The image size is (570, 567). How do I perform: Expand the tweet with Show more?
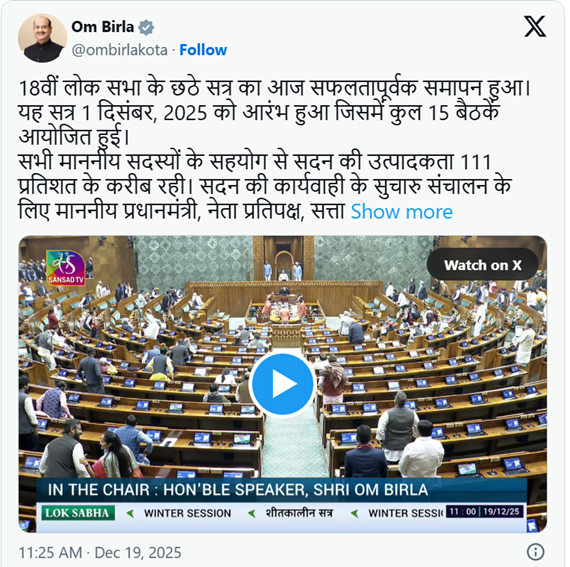point(402,212)
